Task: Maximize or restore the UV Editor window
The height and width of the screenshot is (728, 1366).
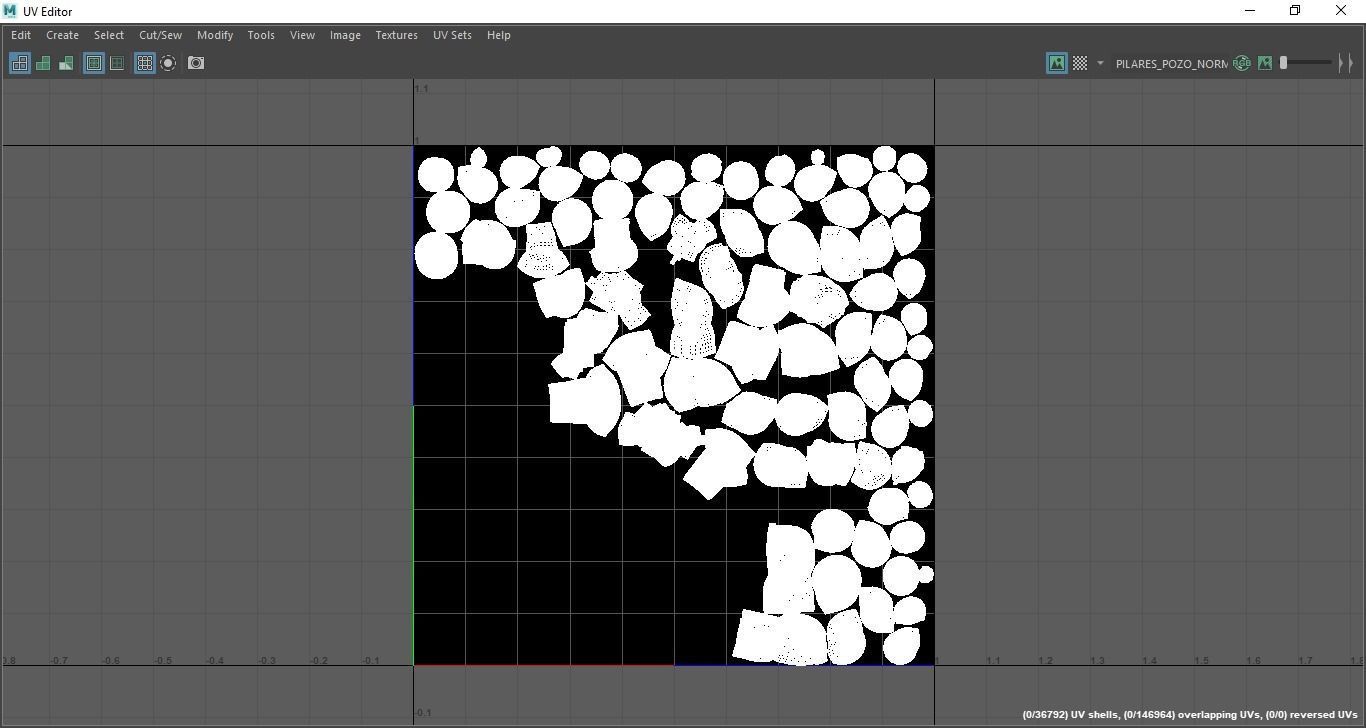Action: [x=1295, y=11]
